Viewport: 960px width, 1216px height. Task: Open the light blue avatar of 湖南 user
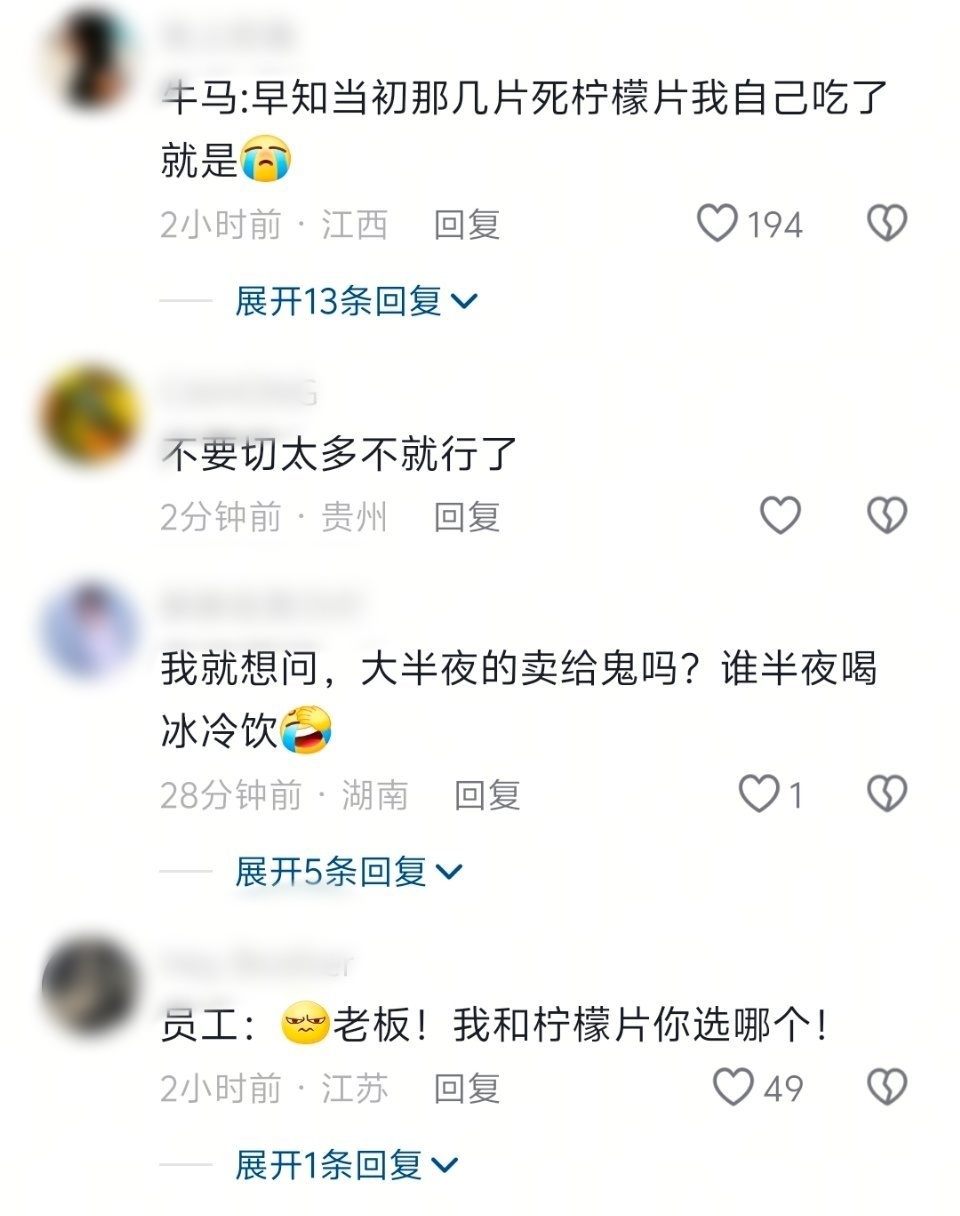coord(91,632)
